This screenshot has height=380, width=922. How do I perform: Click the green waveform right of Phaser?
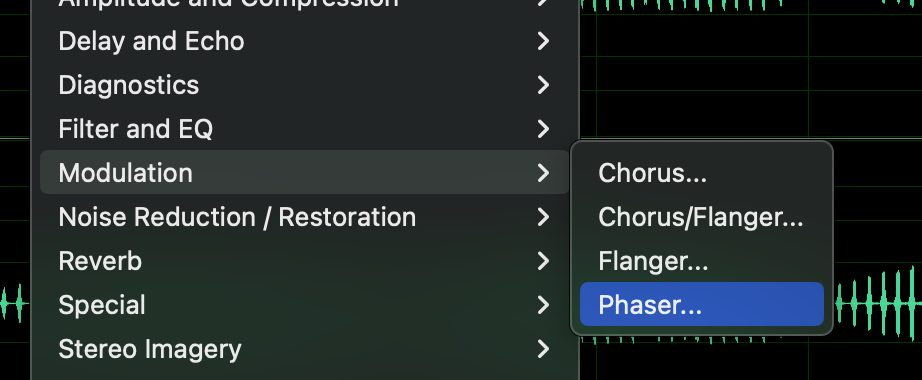point(877,303)
